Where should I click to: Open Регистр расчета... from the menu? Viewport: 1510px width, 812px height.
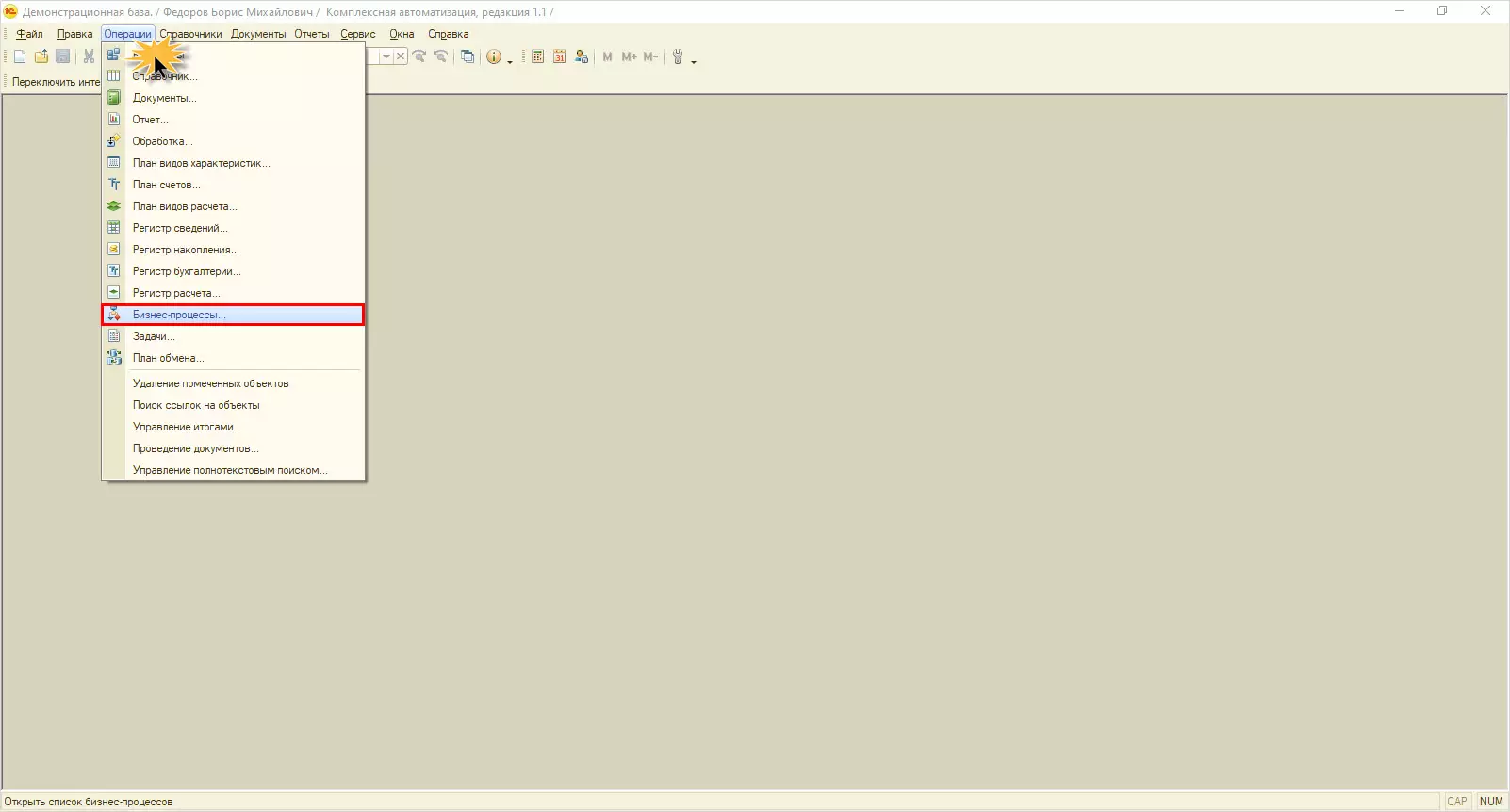coord(233,293)
